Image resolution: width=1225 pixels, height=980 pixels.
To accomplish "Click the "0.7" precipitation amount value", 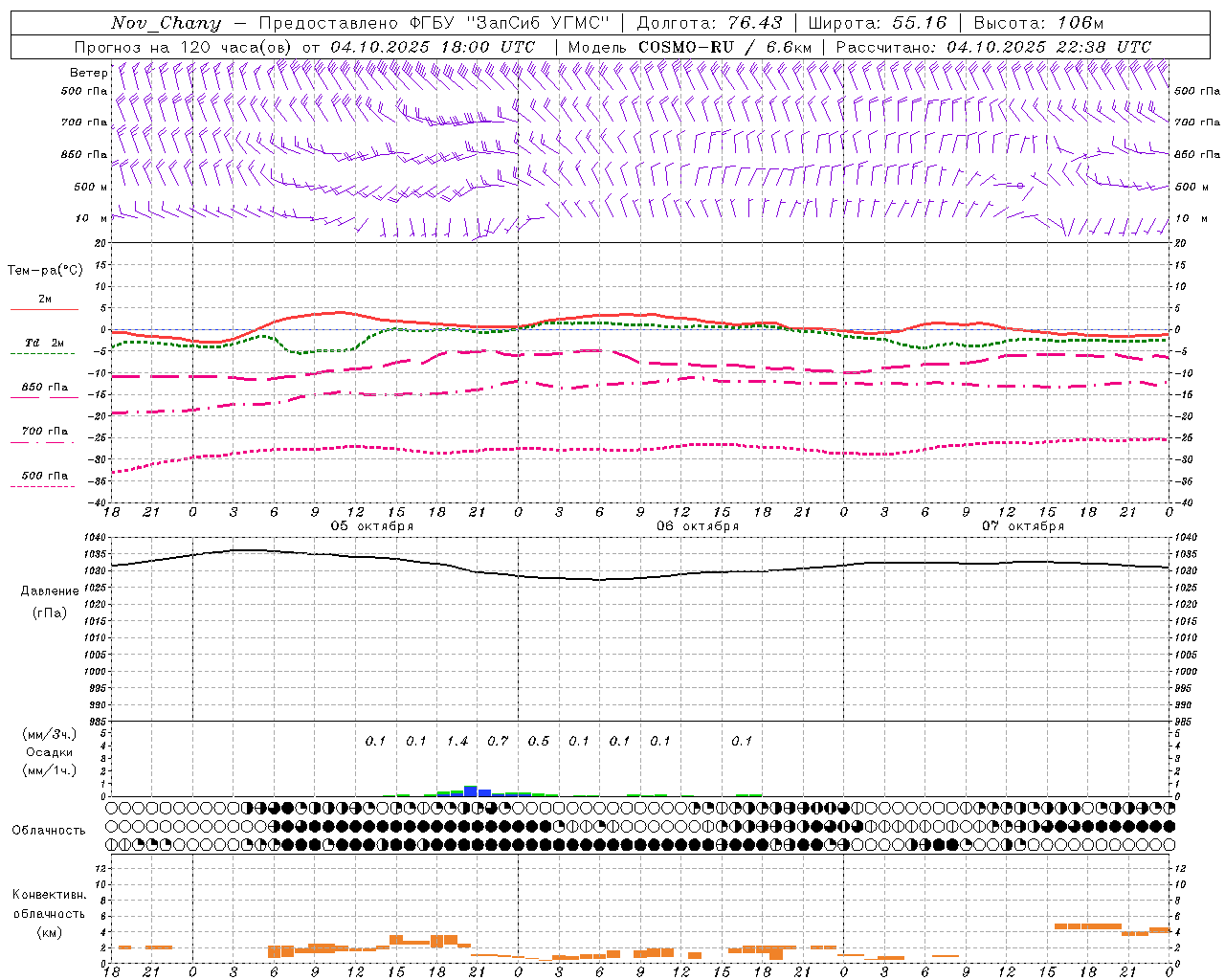I will click(498, 742).
